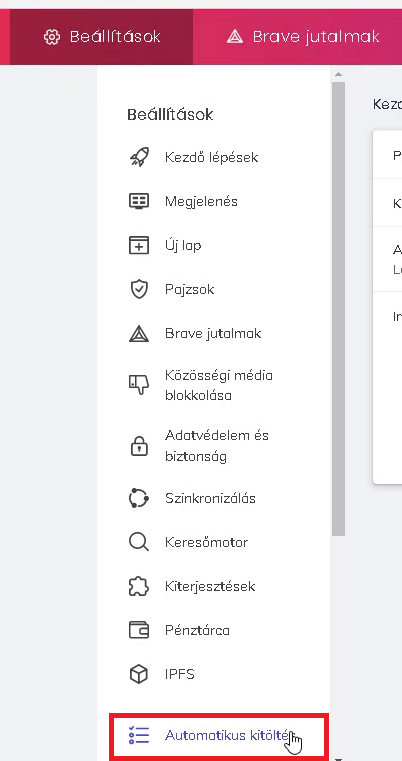The image size is (402, 761).
Task: Open Megjelenés settings section
Action: tap(201, 201)
